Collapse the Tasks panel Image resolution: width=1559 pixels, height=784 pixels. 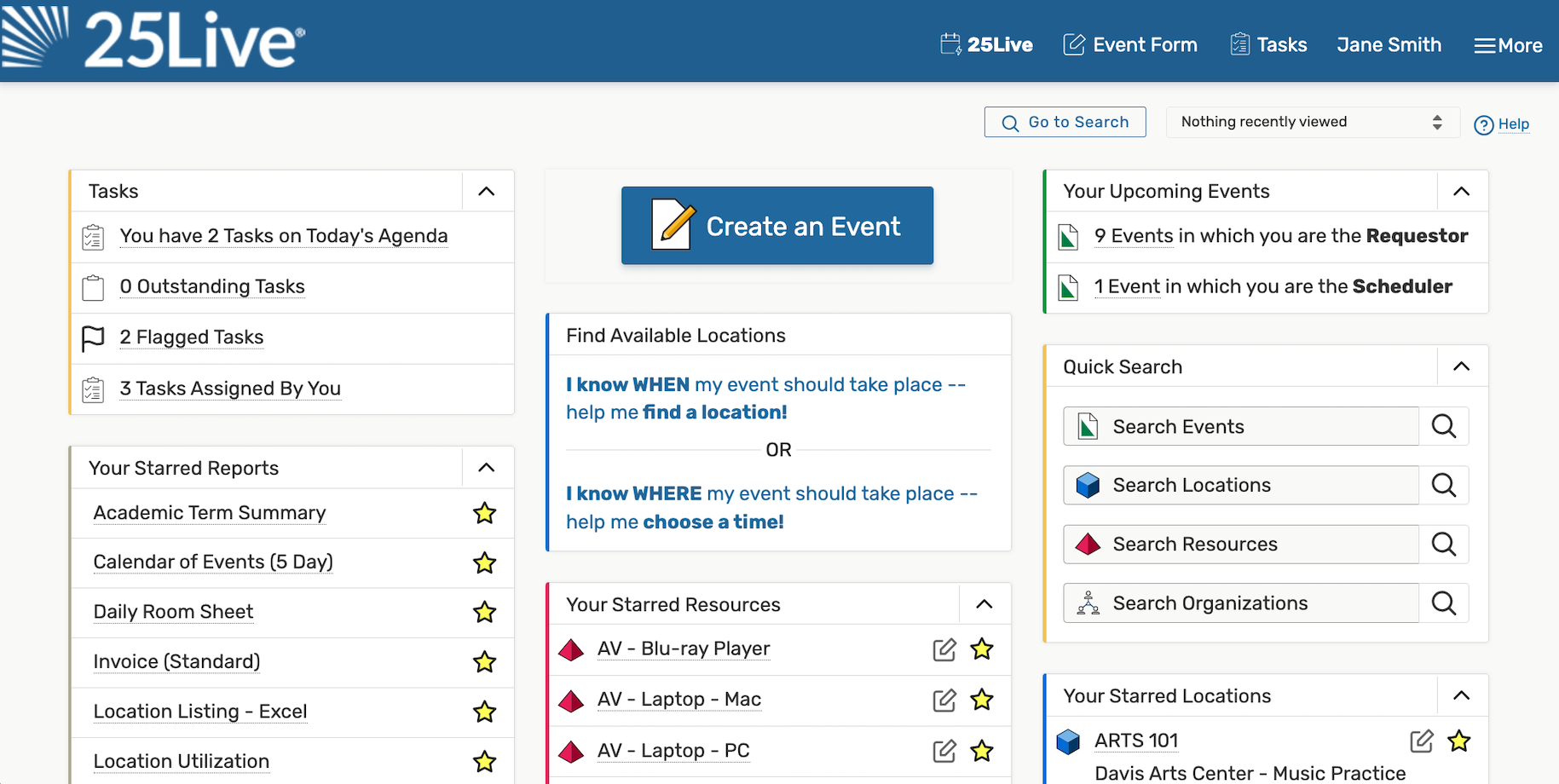487,191
